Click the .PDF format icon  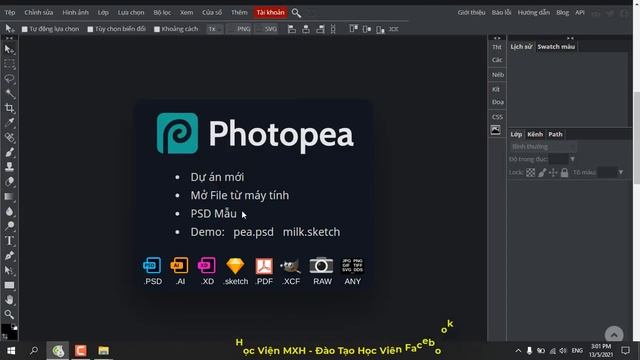(x=264, y=266)
